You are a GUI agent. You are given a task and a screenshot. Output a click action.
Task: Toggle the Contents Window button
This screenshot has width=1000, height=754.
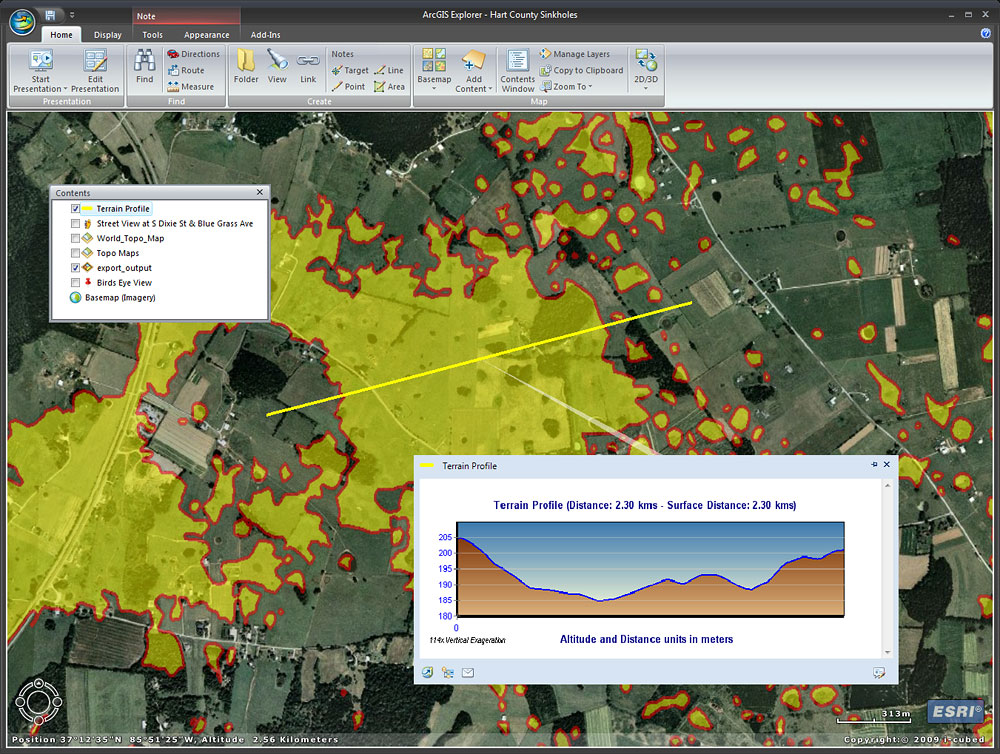517,70
